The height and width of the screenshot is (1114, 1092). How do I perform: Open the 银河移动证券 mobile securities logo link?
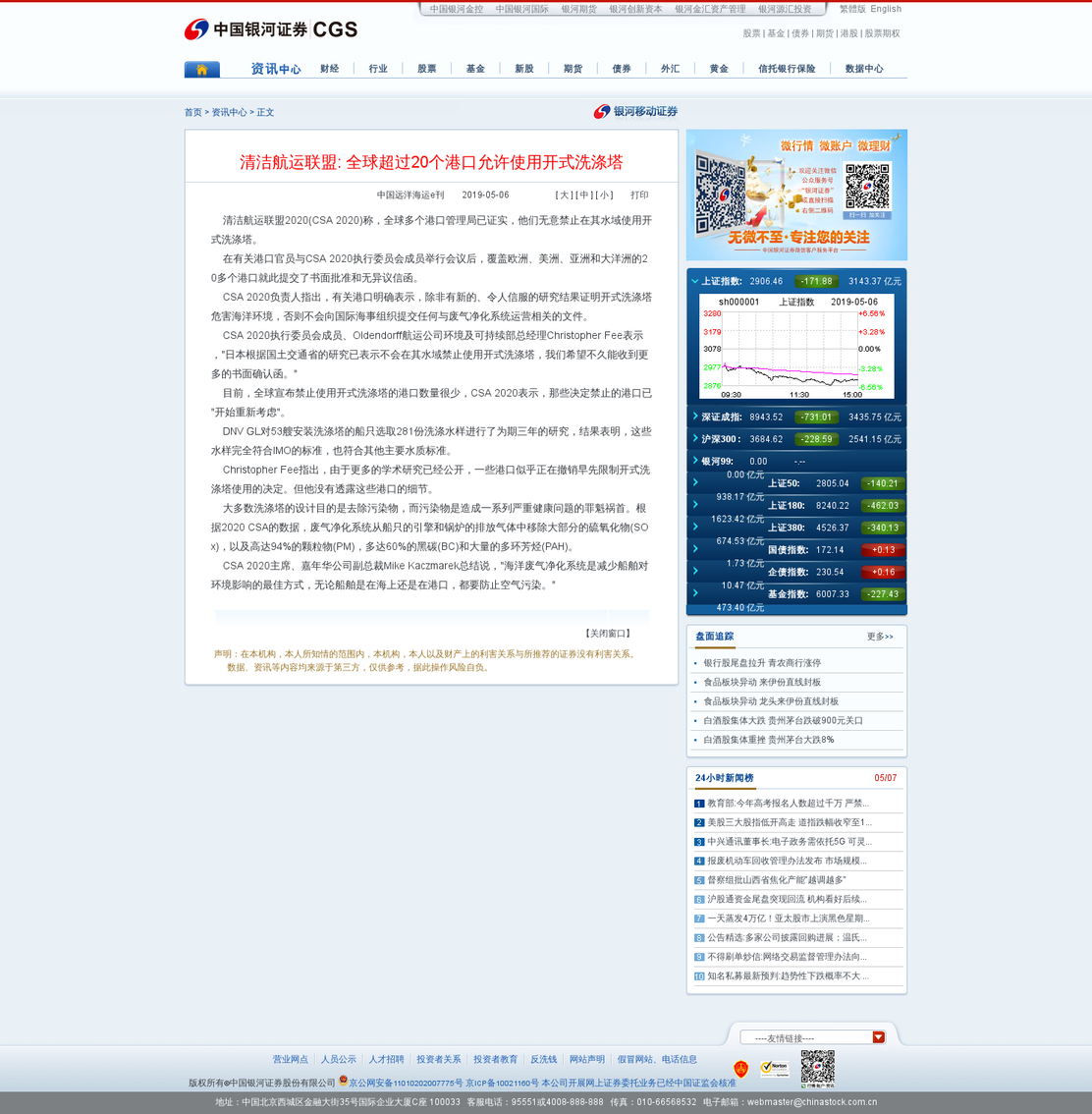[x=635, y=112]
